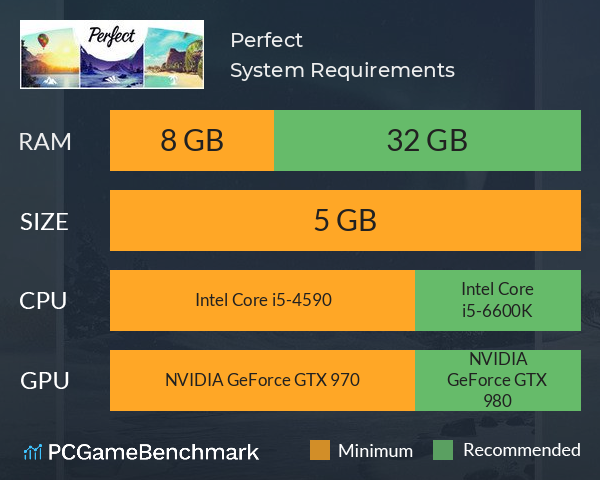600x480 pixels.
Task: Click the PCGameBenchmark bar chart logo icon
Action: [x=33, y=452]
